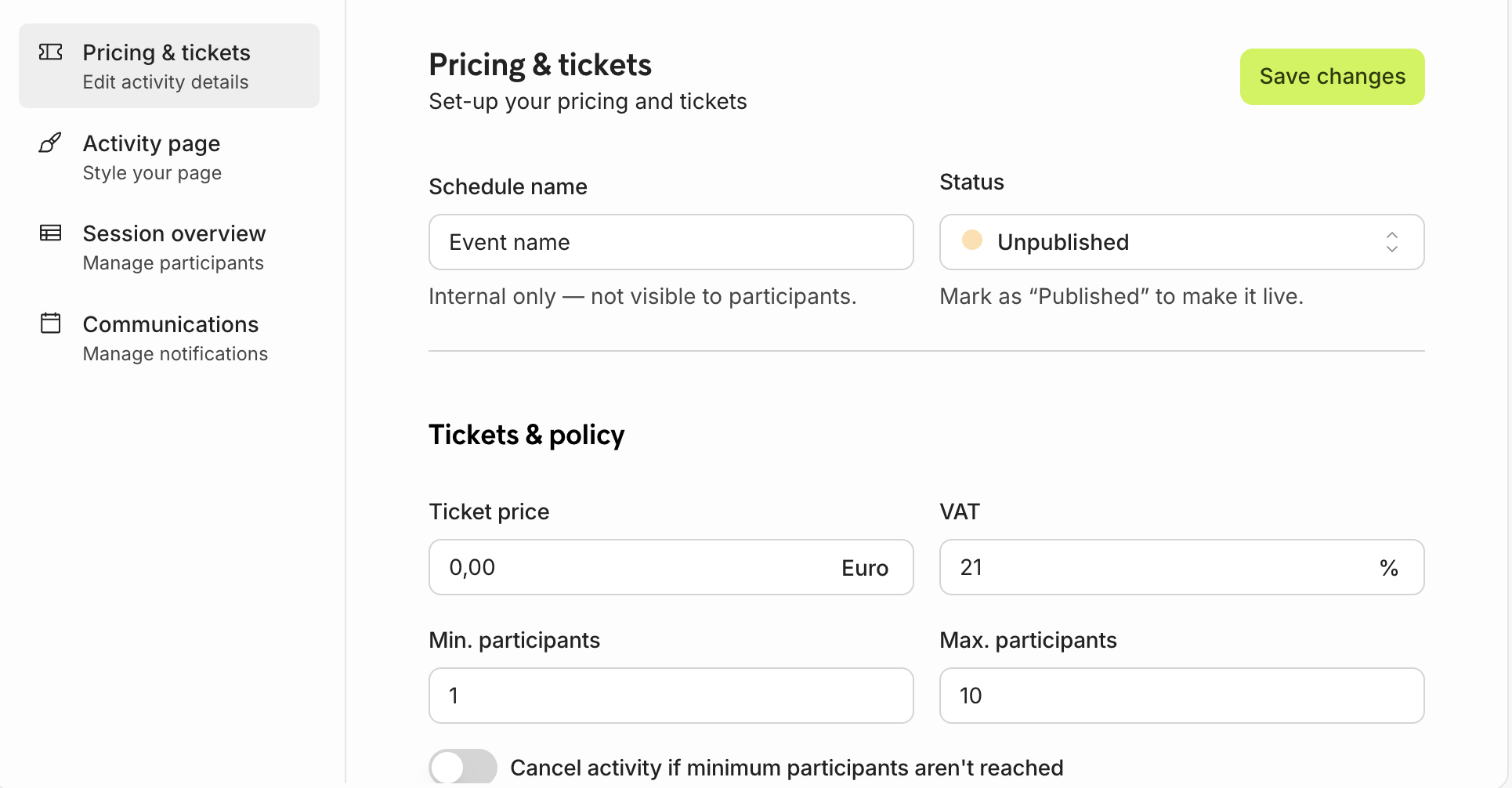The image size is (1512, 788).
Task: Select Communications in the sidebar
Action: 175,338
